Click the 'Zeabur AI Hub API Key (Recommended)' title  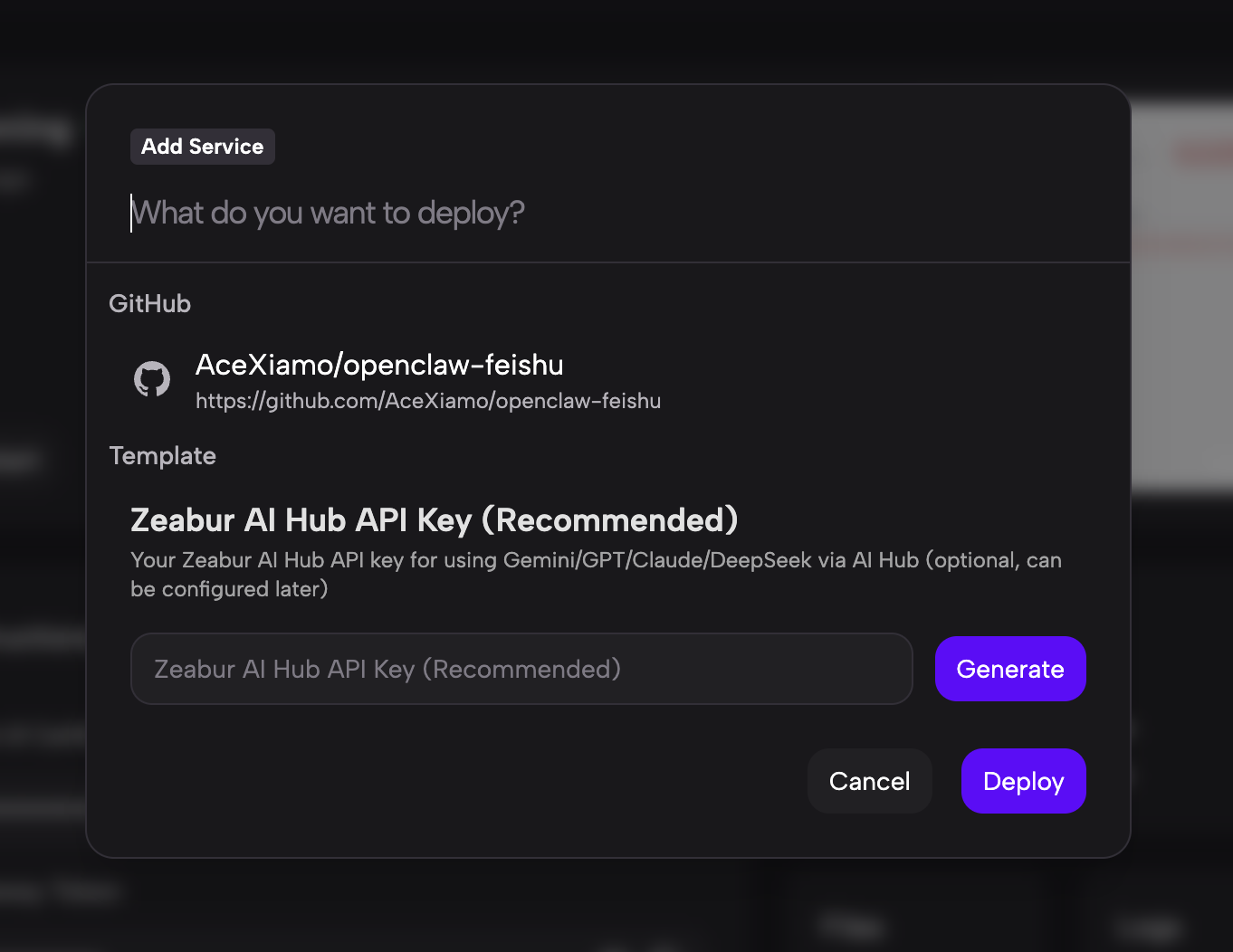coord(435,520)
